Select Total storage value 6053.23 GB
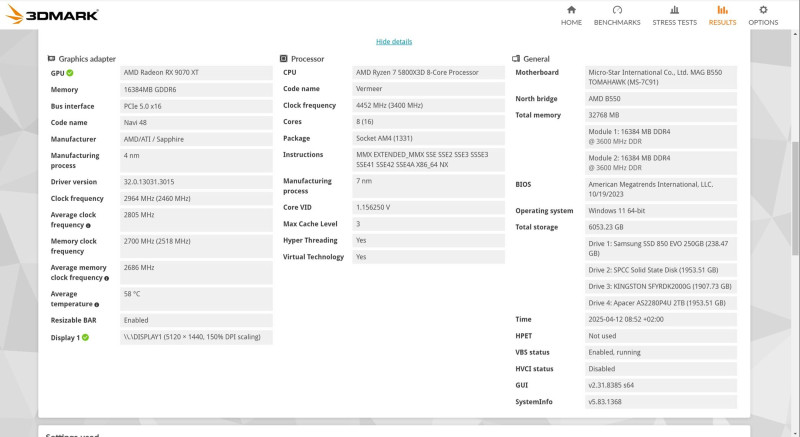Image resolution: width=800 pixels, height=437 pixels. 661,227
